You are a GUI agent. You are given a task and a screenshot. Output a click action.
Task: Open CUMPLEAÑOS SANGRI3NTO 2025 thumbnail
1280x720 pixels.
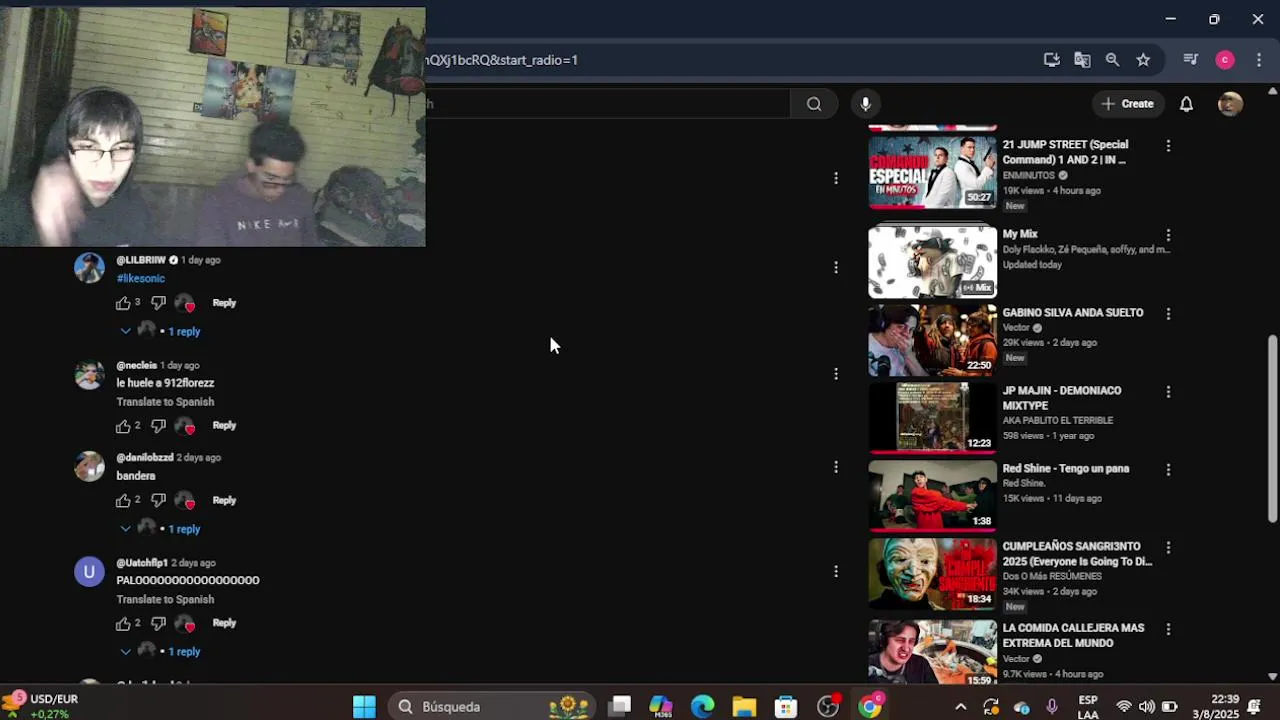point(932,574)
